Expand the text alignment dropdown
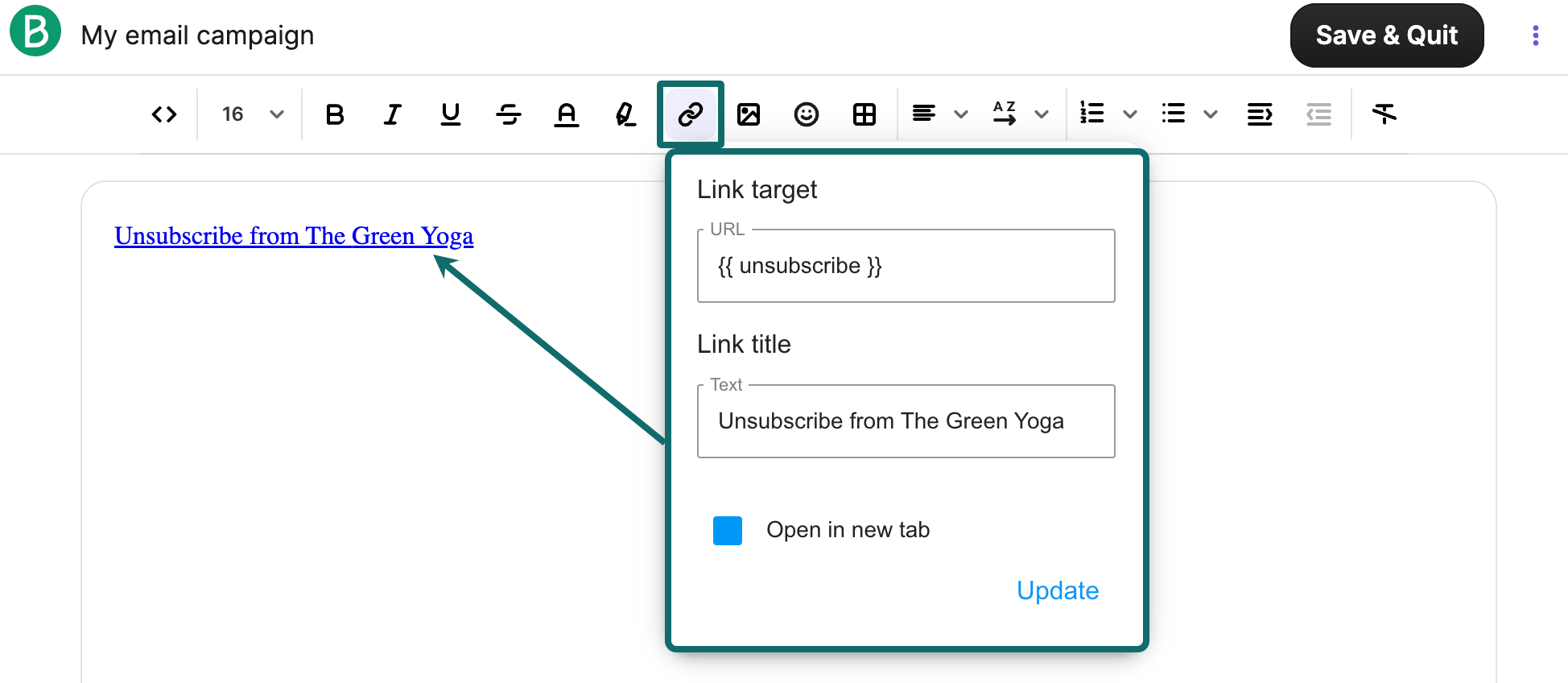Viewport: 1568px width, 683px height. tap(960, 114)
